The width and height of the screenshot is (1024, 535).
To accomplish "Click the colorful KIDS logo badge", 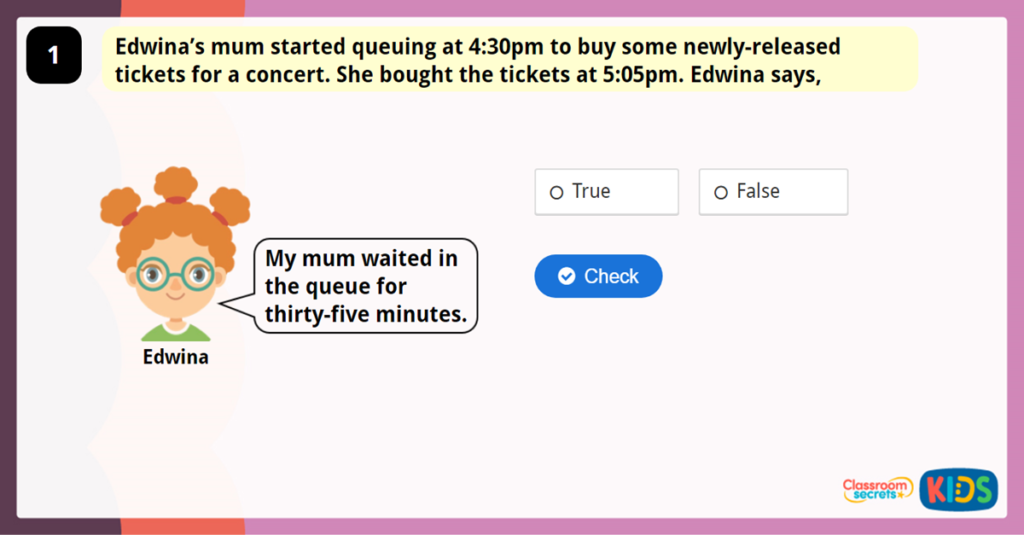I will coord(958,489).
